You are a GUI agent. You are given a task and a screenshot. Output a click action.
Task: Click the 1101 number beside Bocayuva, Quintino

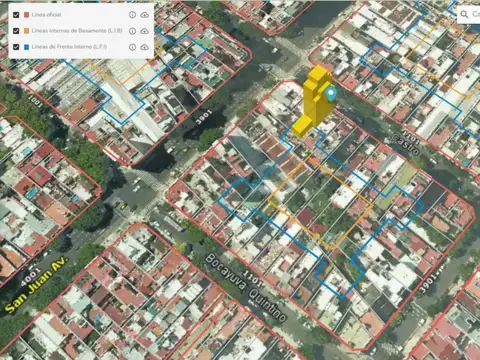[x=252, y=279]
